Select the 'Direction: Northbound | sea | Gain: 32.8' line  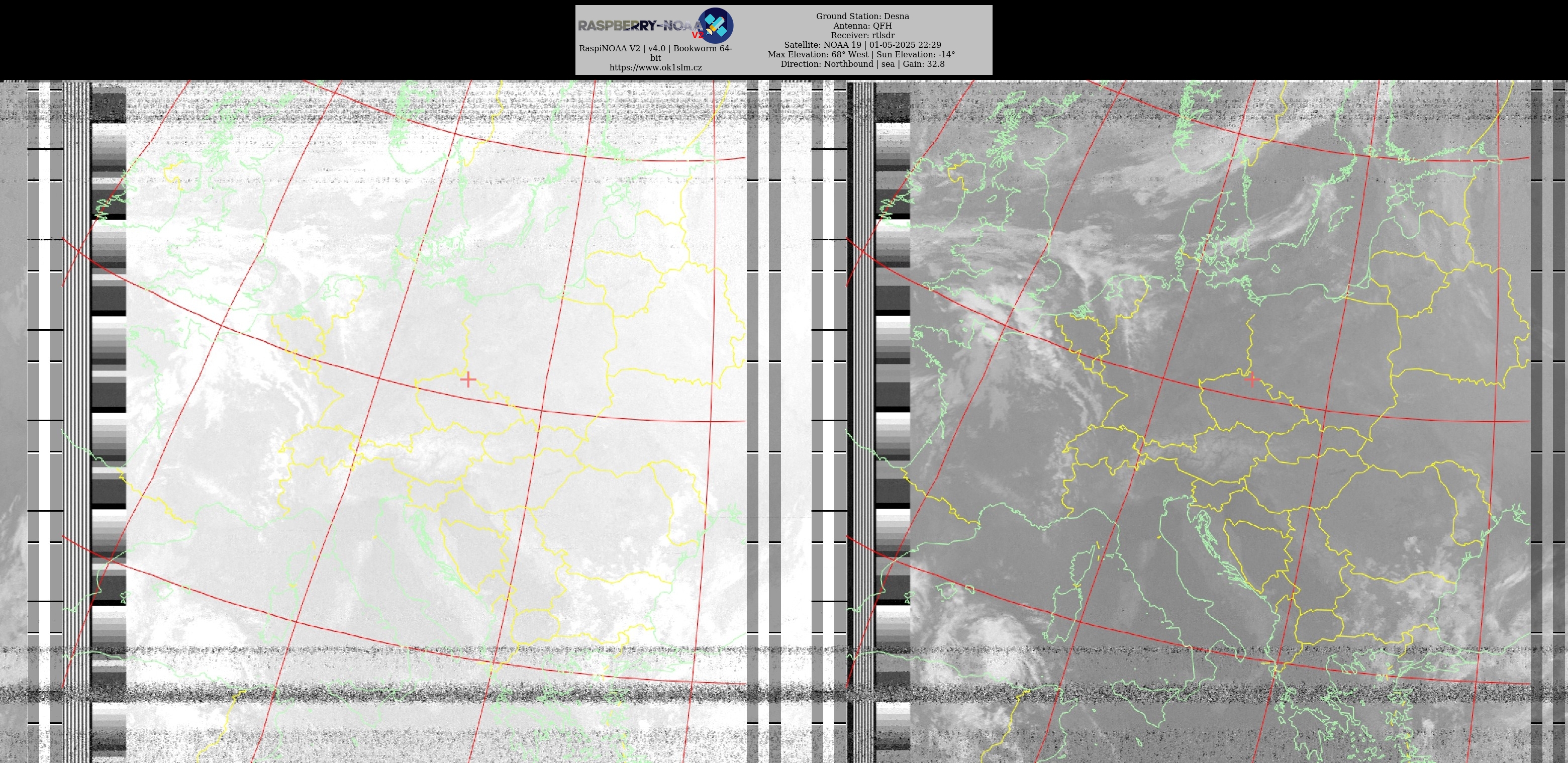[x=862, y=64]
